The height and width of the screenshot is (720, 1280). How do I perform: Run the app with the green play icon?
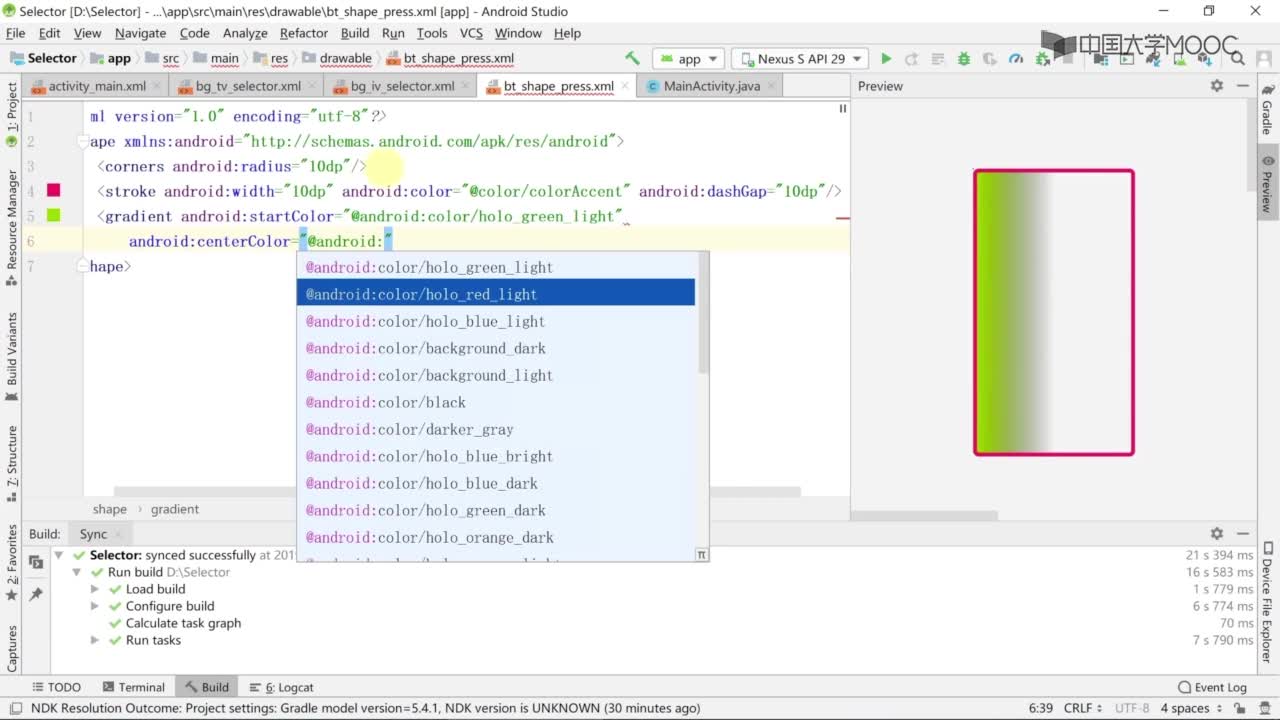[x=885, y=59]
